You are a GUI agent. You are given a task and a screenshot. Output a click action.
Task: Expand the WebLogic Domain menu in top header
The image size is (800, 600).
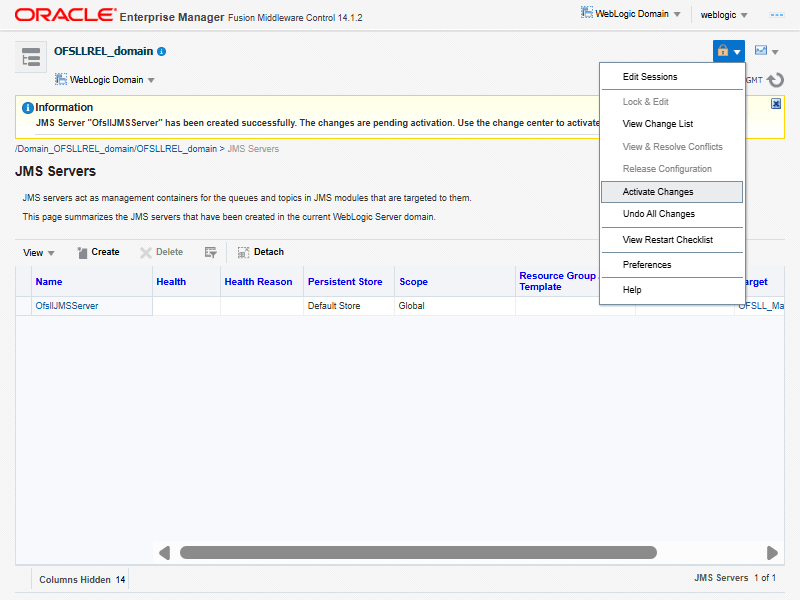(x=677, y=14)
